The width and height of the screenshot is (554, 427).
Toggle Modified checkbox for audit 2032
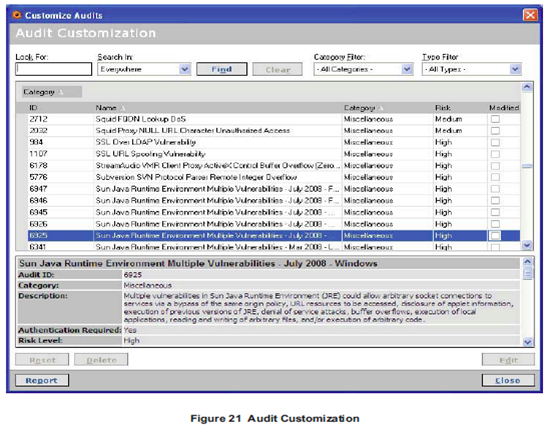495,131
